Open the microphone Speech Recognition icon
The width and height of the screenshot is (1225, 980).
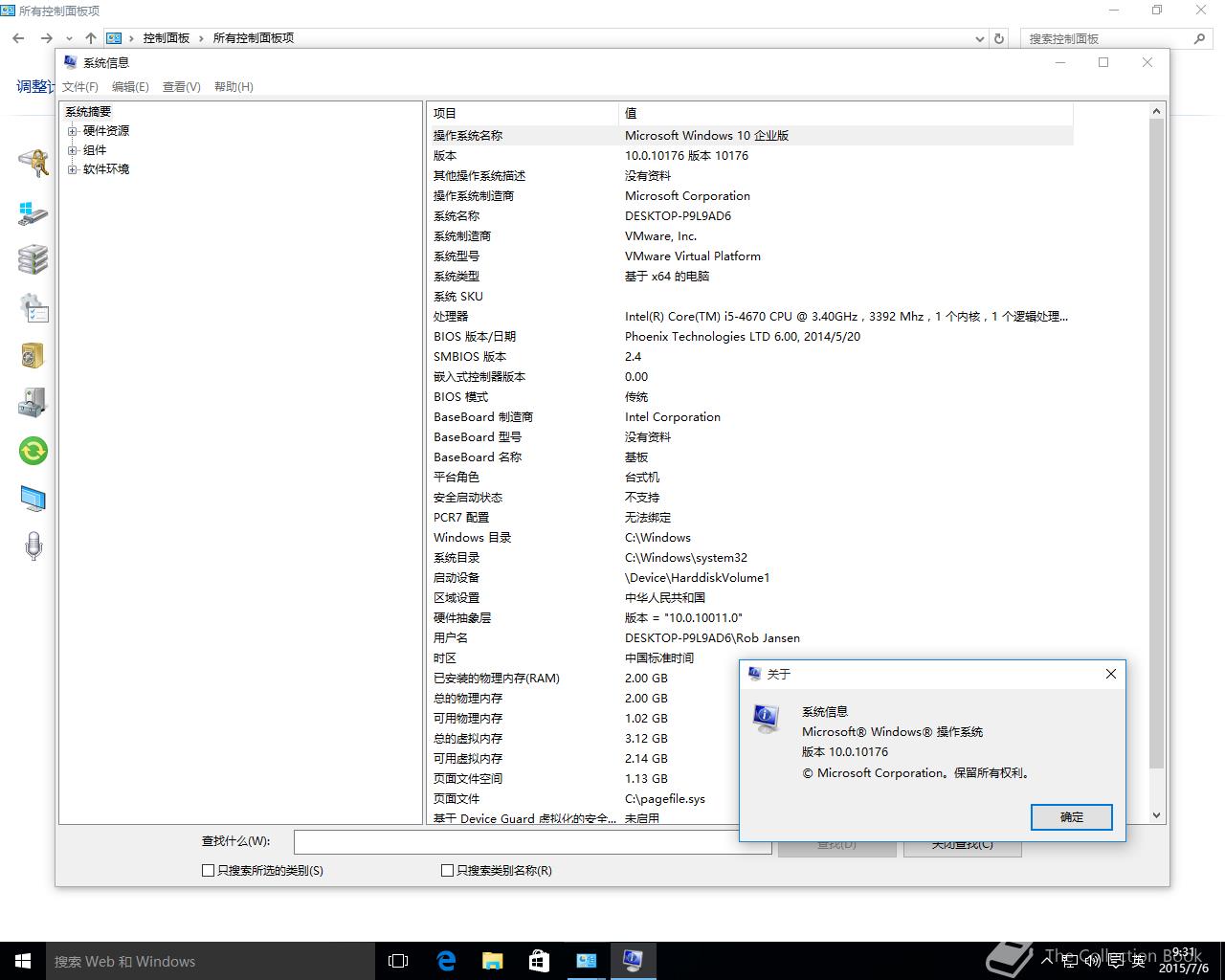pos(33,546)
